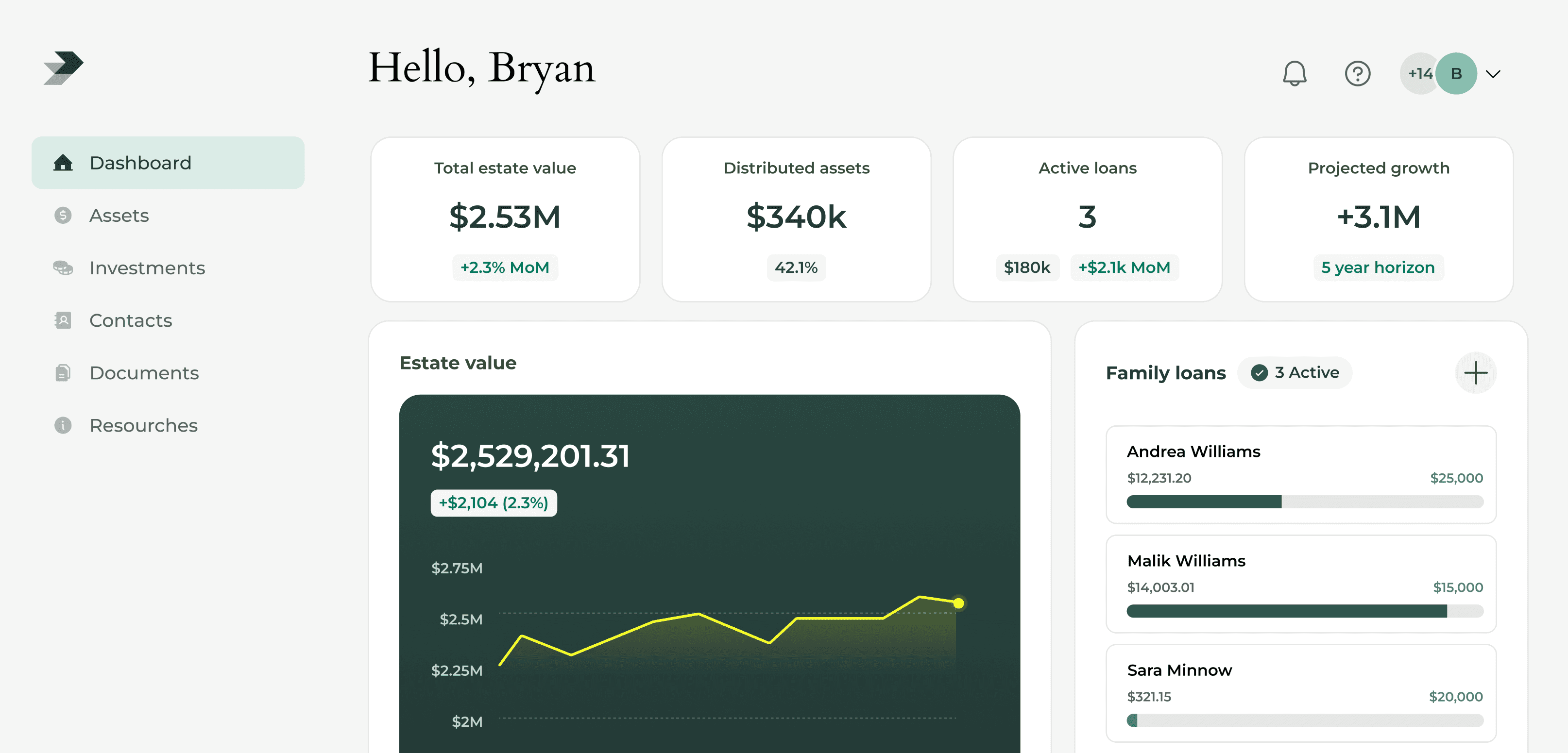This screenshot has width=1568, height=753.
Task: Click the Resources info circle icon
Action: [x=63, y=424]
